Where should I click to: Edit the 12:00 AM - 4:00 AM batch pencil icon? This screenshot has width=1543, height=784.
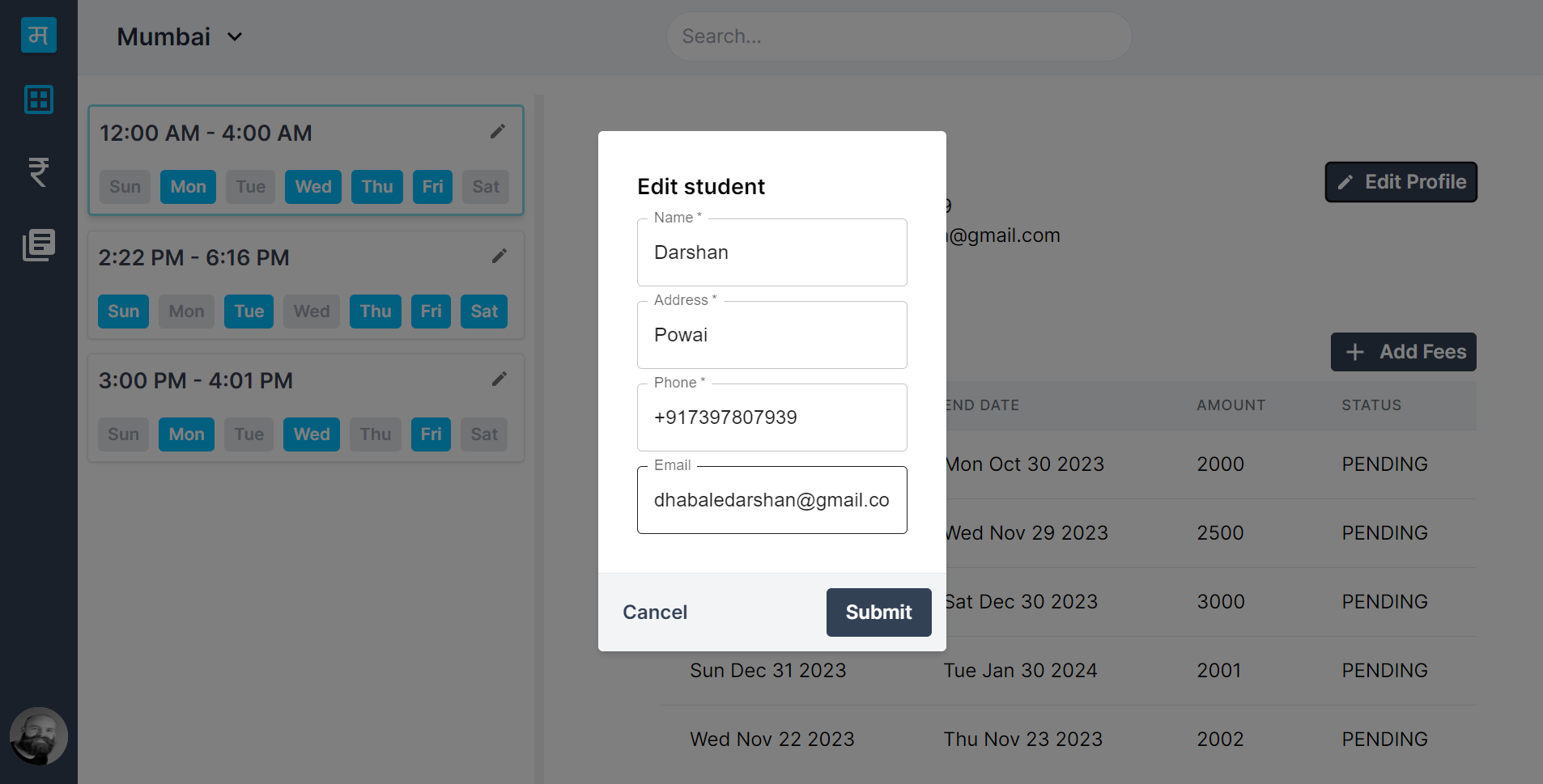point(498,131)
